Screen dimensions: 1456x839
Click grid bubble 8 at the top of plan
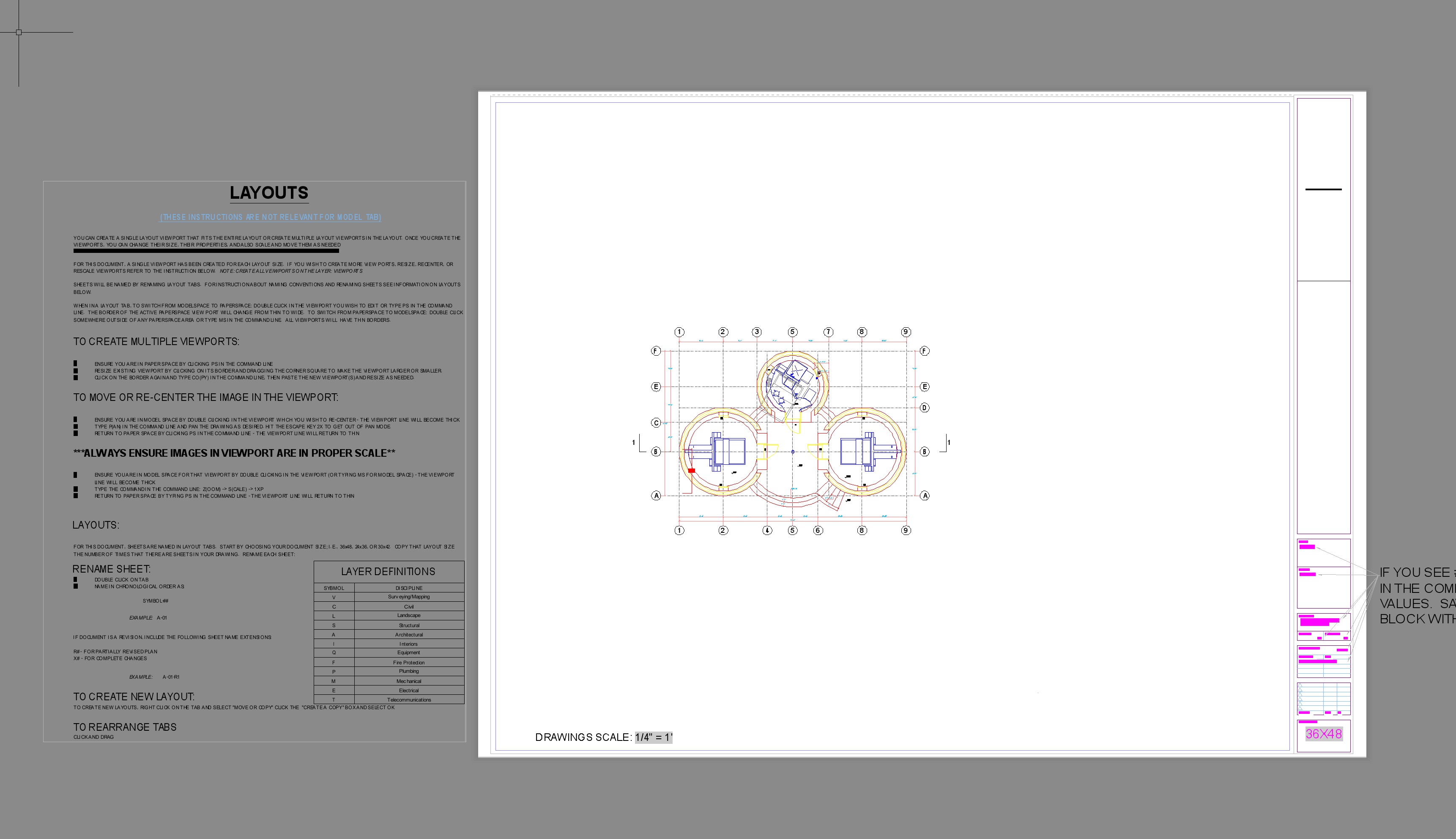[x=861, y=332]
